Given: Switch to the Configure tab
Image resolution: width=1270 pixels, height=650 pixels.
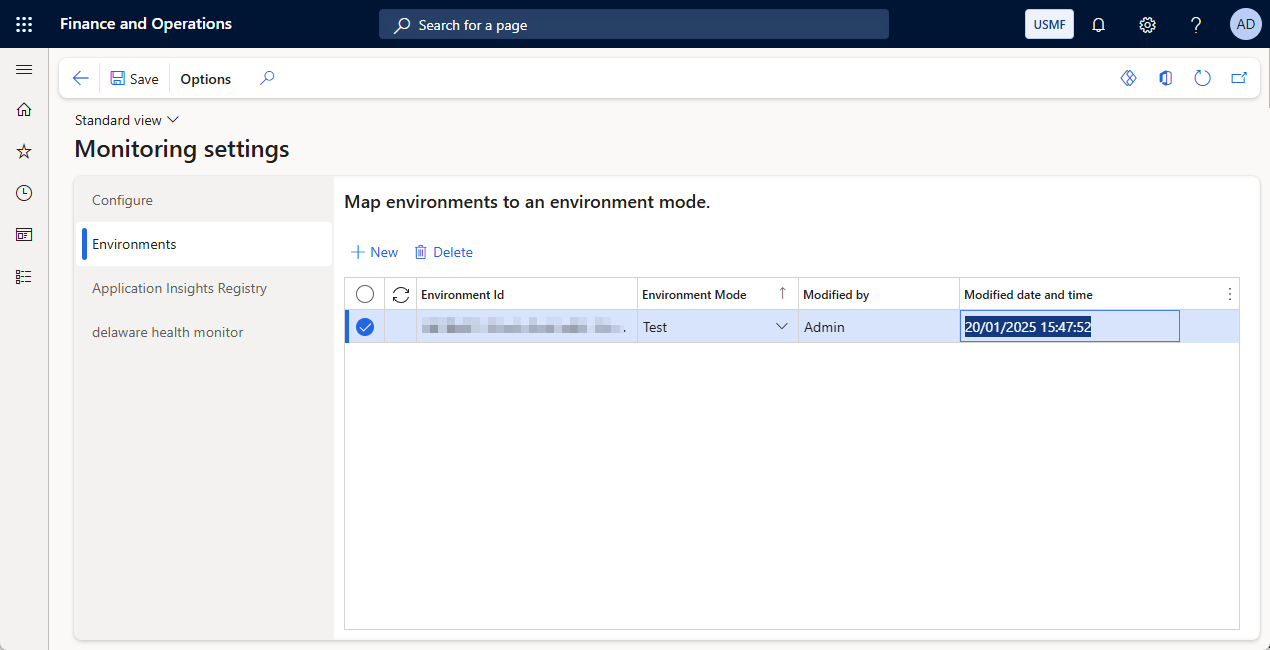Looking at the screenshot, I should 204,200.
